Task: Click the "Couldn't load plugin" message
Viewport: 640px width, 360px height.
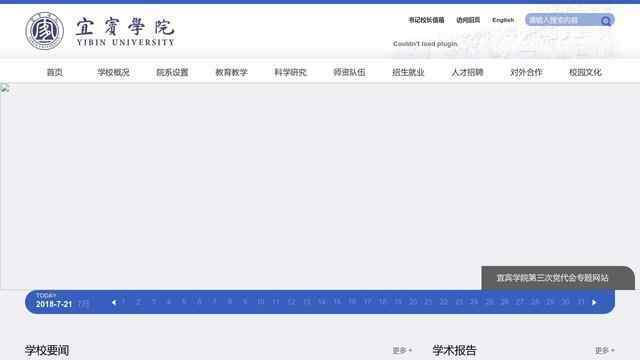Action: pyautogui.click(x=425, y=44)
